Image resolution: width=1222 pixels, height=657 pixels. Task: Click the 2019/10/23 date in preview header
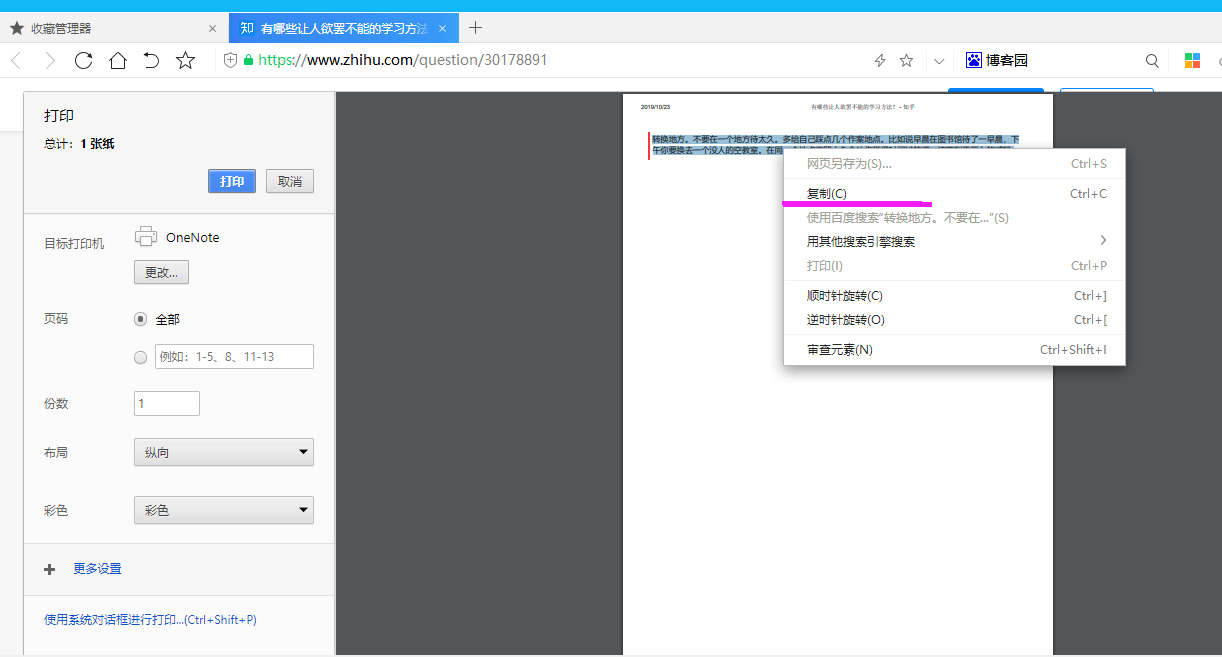656,106
